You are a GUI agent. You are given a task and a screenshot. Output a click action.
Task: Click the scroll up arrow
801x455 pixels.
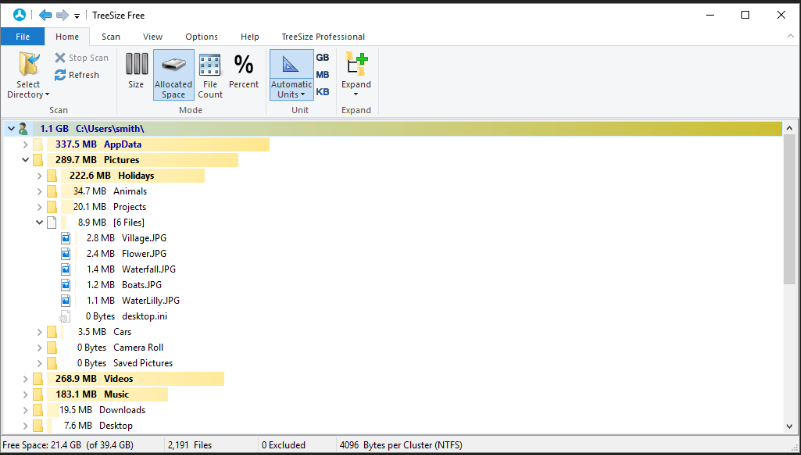point(789,128)
